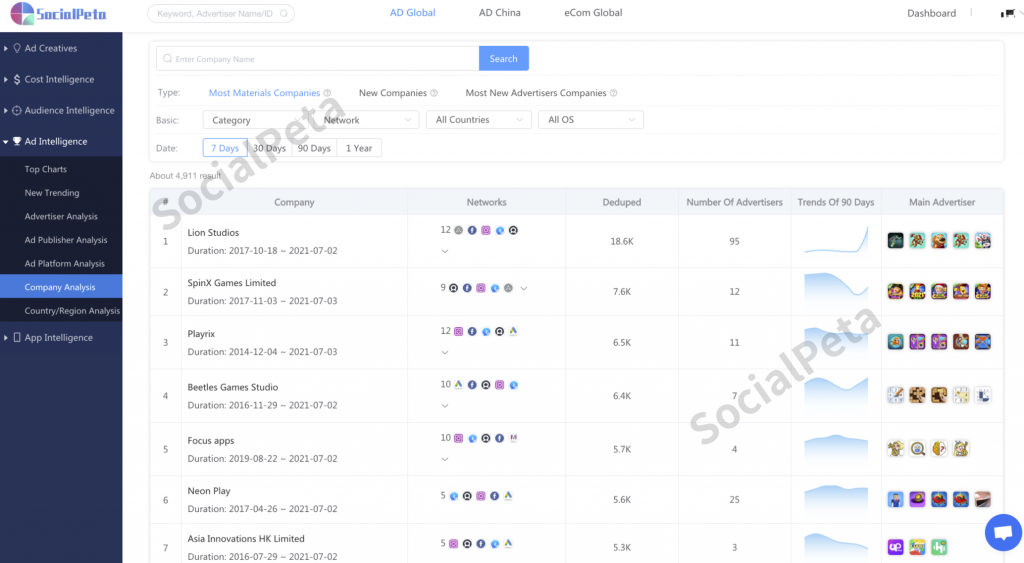Click Lion Studios first advertiser app icon
Image resolution: width=1024 pixels, height=563 pixels.
[895, 240]
